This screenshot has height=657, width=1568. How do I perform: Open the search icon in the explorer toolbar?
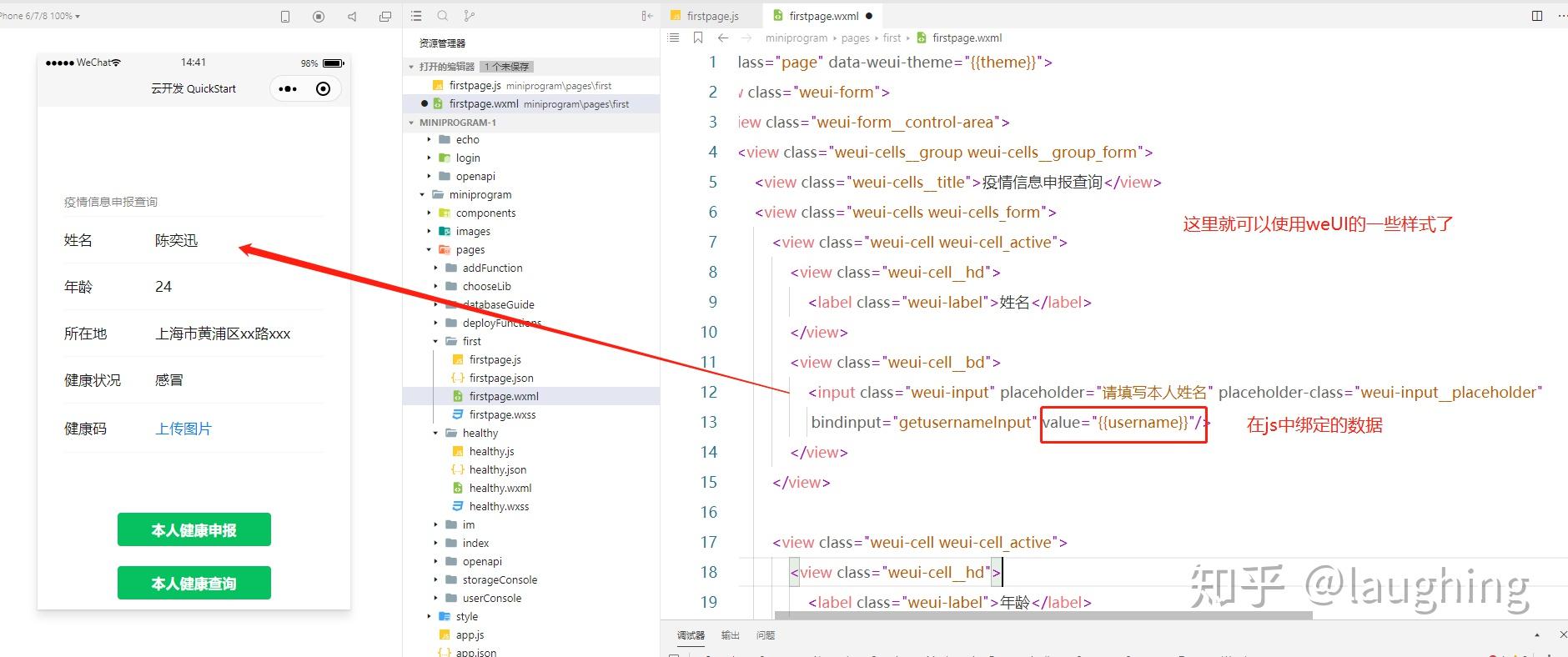[443, 16]
